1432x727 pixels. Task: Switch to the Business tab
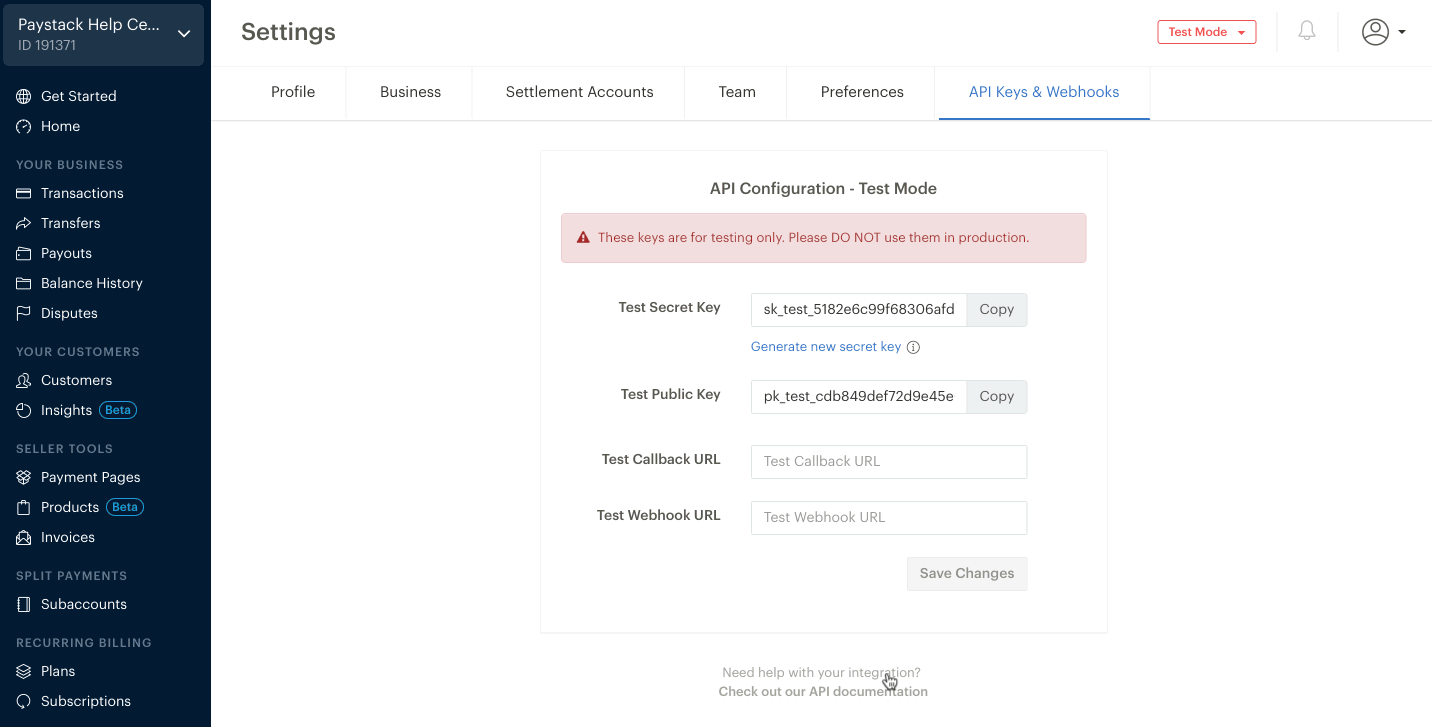pyautogui.click(x=410, y=92)
